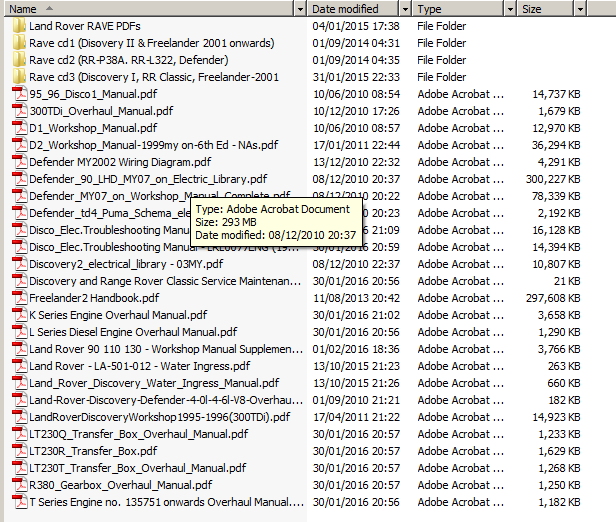The width and height of the screenshot is (616, 522).
Task: Sort files by Date modified header
Action: [x=354, y=9]
